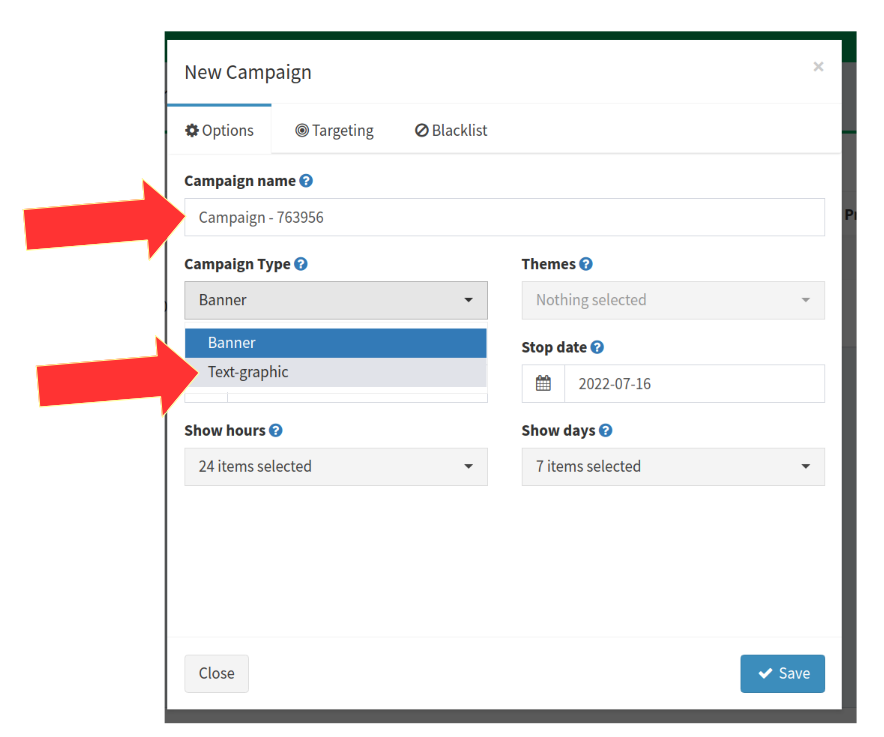Select the Banner option in list

point(335,343)
